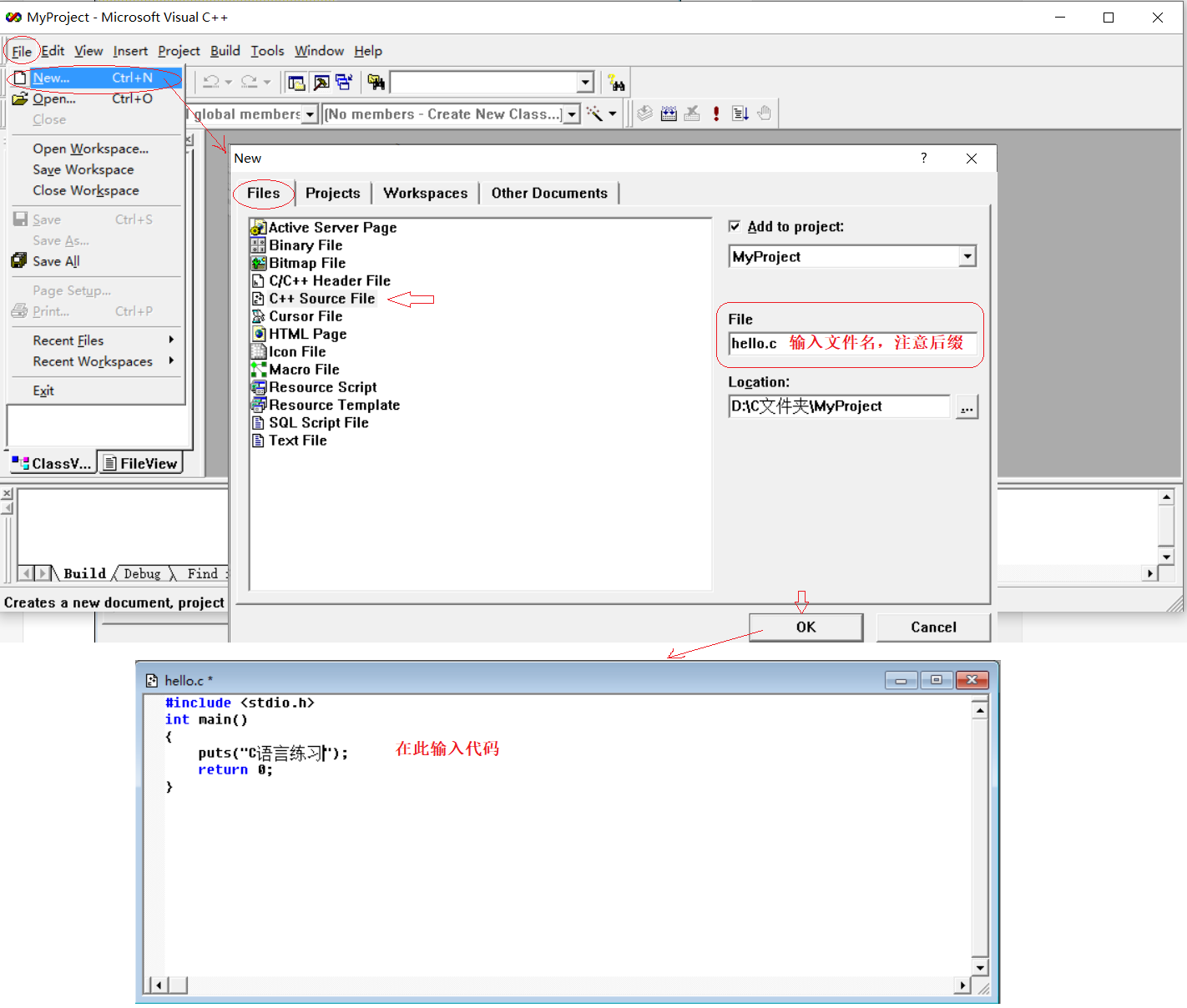The width and height of the screenshot is (1187, 1008).
Task: Toggle the Output window toolbar icon
Action: click(321, 82)
